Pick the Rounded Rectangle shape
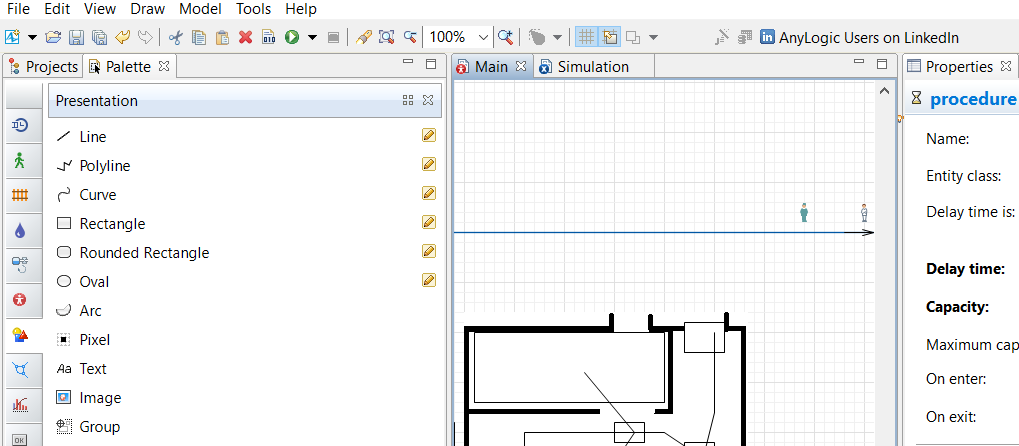This screenshot has height=446, width=1019. pyautogui.click(x=144, y=253)
